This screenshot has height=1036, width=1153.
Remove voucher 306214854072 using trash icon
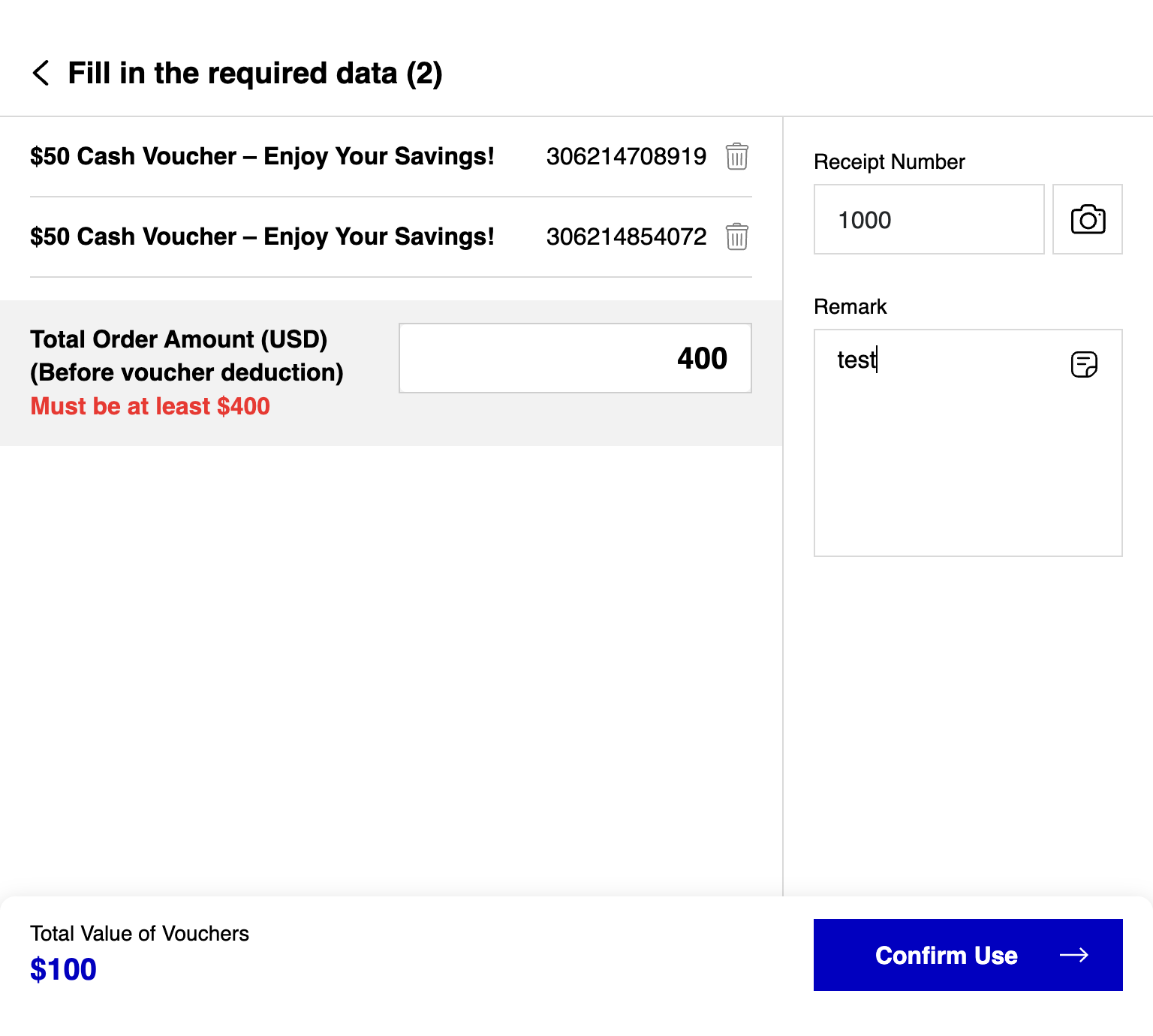(737, 236)
